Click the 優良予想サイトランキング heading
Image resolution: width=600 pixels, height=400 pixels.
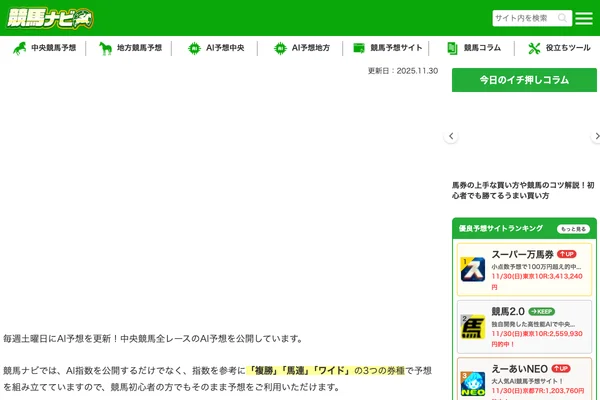coord(501,229)
